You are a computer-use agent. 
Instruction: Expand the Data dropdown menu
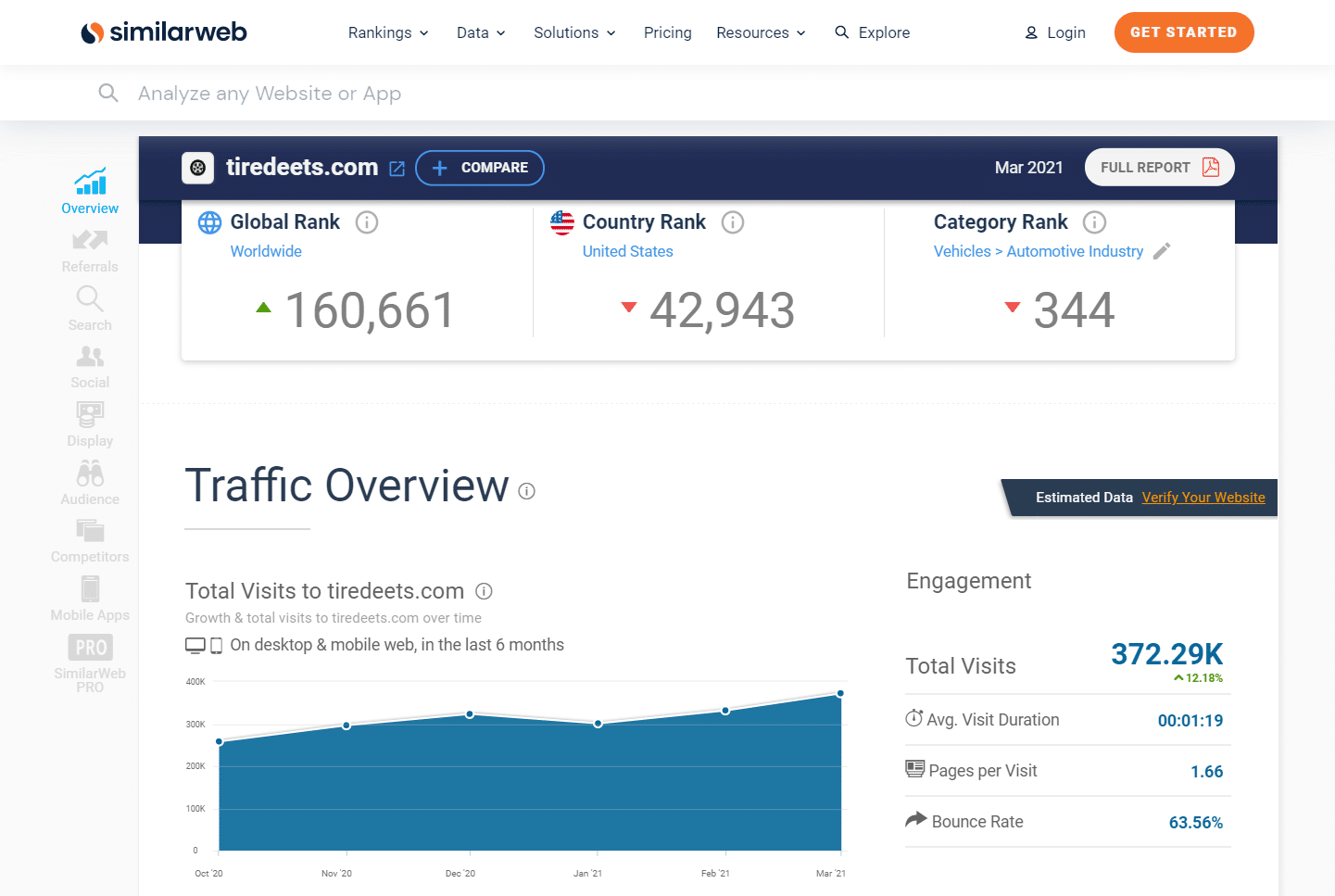tap(481, 32)
